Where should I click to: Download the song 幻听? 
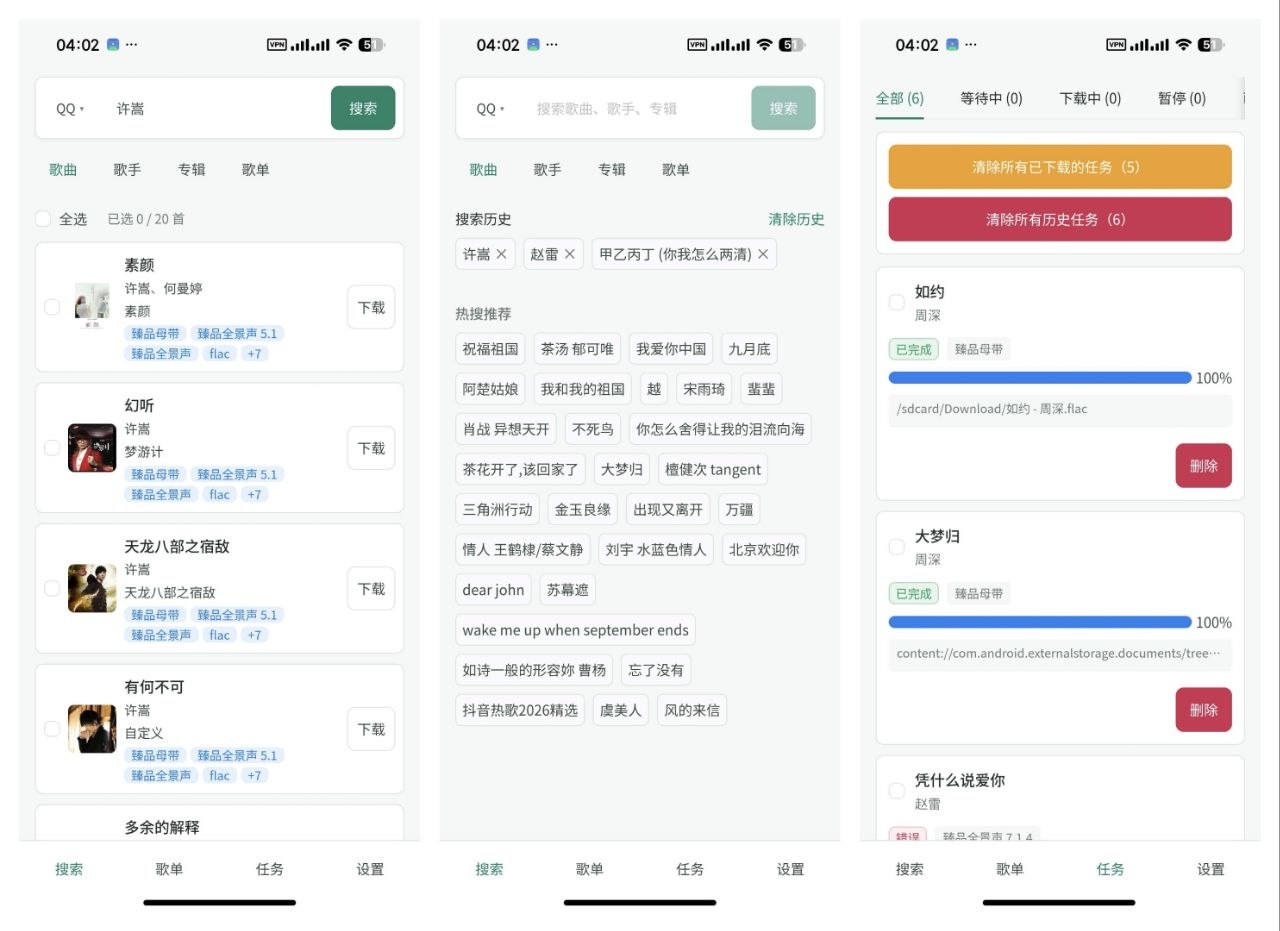tap(371, 448)
